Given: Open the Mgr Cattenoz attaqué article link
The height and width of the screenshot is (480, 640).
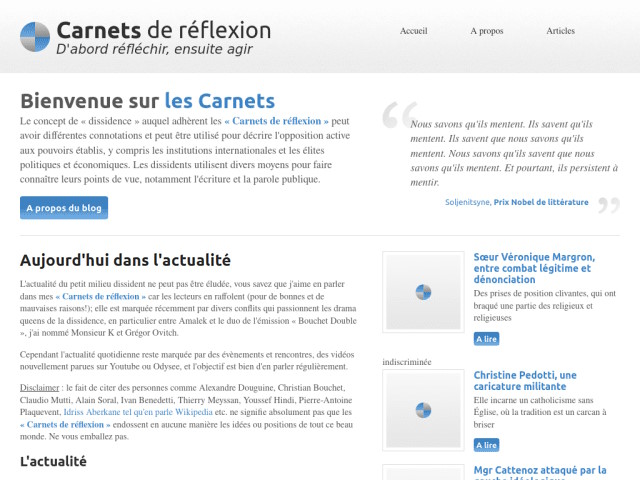Looking at the screenshot, I should click(x=540, y=472).
